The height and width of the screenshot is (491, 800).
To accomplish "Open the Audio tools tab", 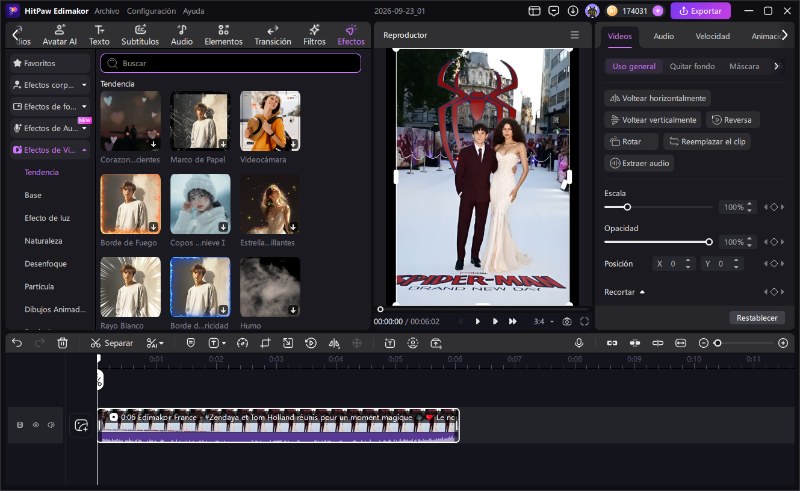I will [182, 35].
